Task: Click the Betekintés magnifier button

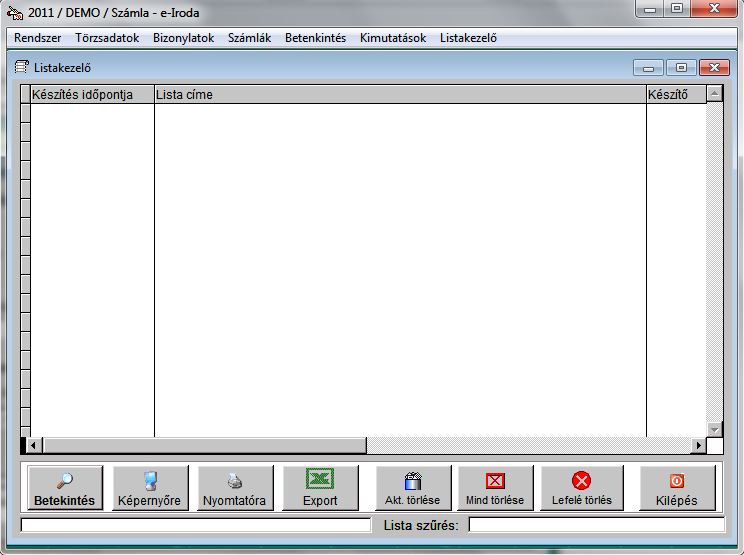Action: click(x=65, y=489)
